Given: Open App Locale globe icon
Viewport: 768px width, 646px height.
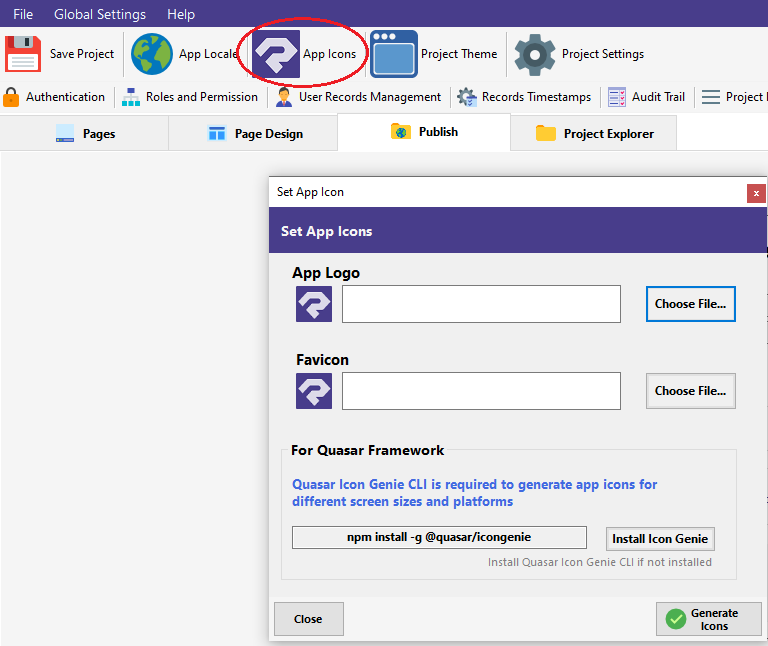Looking at the screenshot, I should coord(152,54).
